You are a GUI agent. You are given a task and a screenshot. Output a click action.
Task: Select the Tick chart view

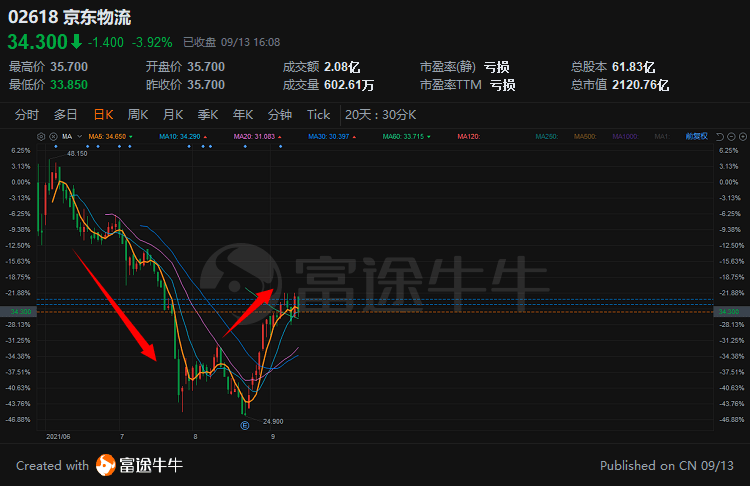[x=318, y=114]
